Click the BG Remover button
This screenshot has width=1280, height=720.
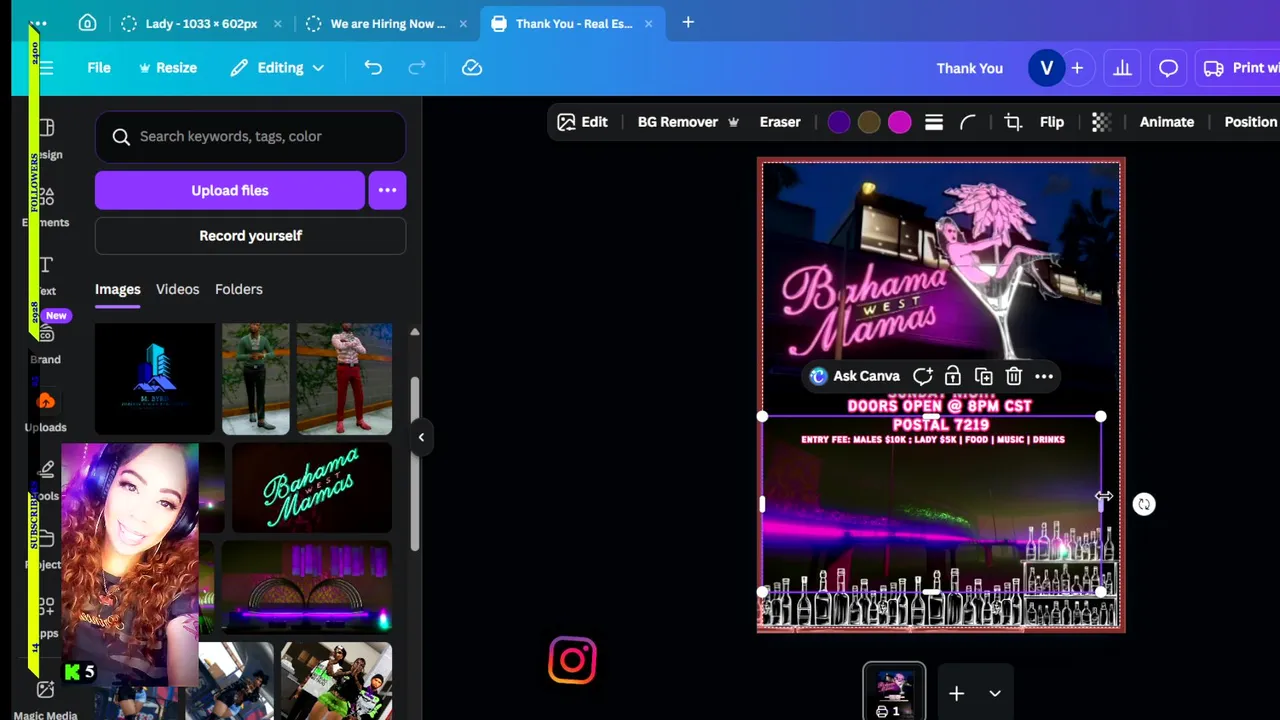(x=688, y=122)
